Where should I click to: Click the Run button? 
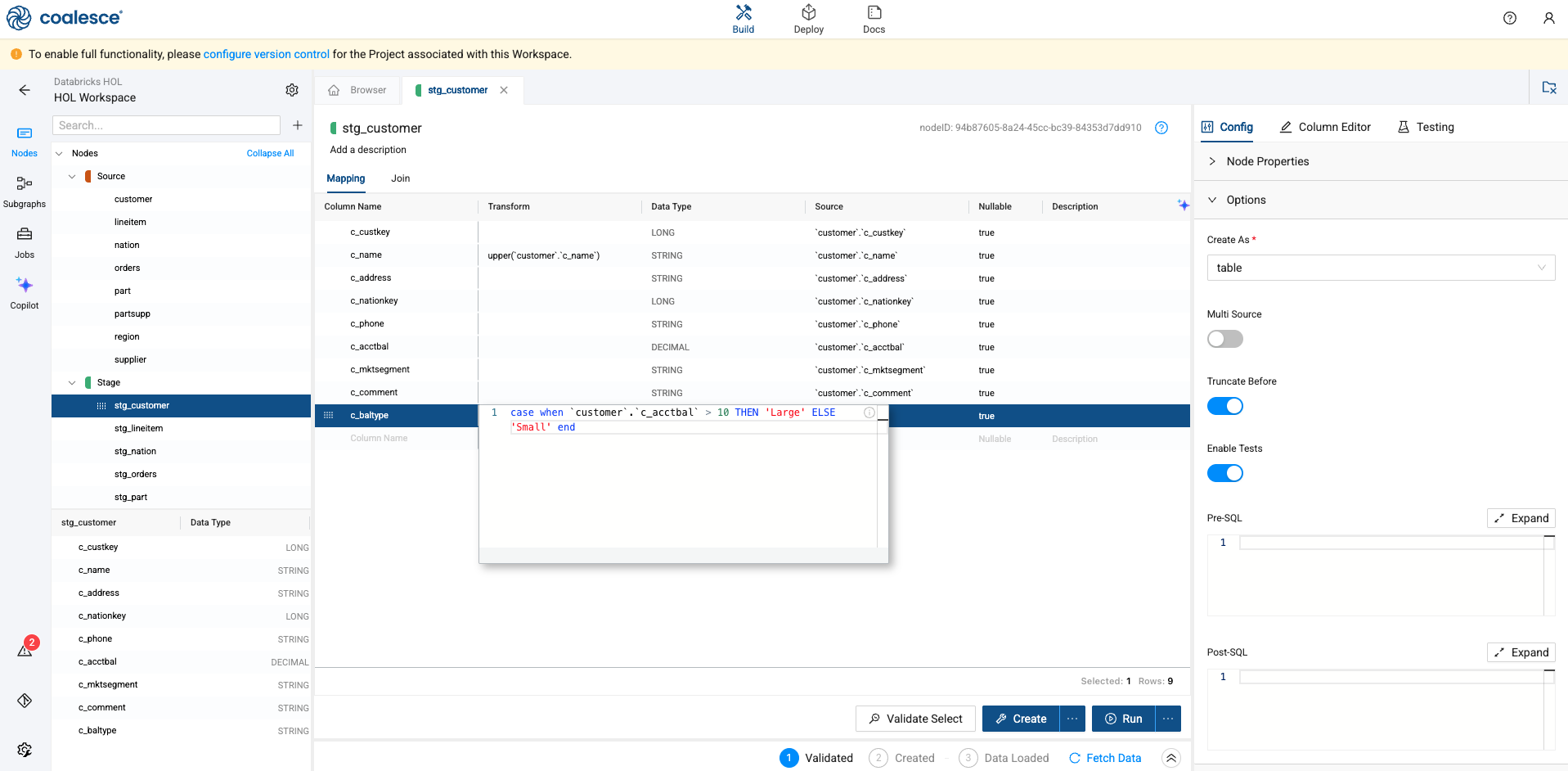click(x=1123, y=719)
